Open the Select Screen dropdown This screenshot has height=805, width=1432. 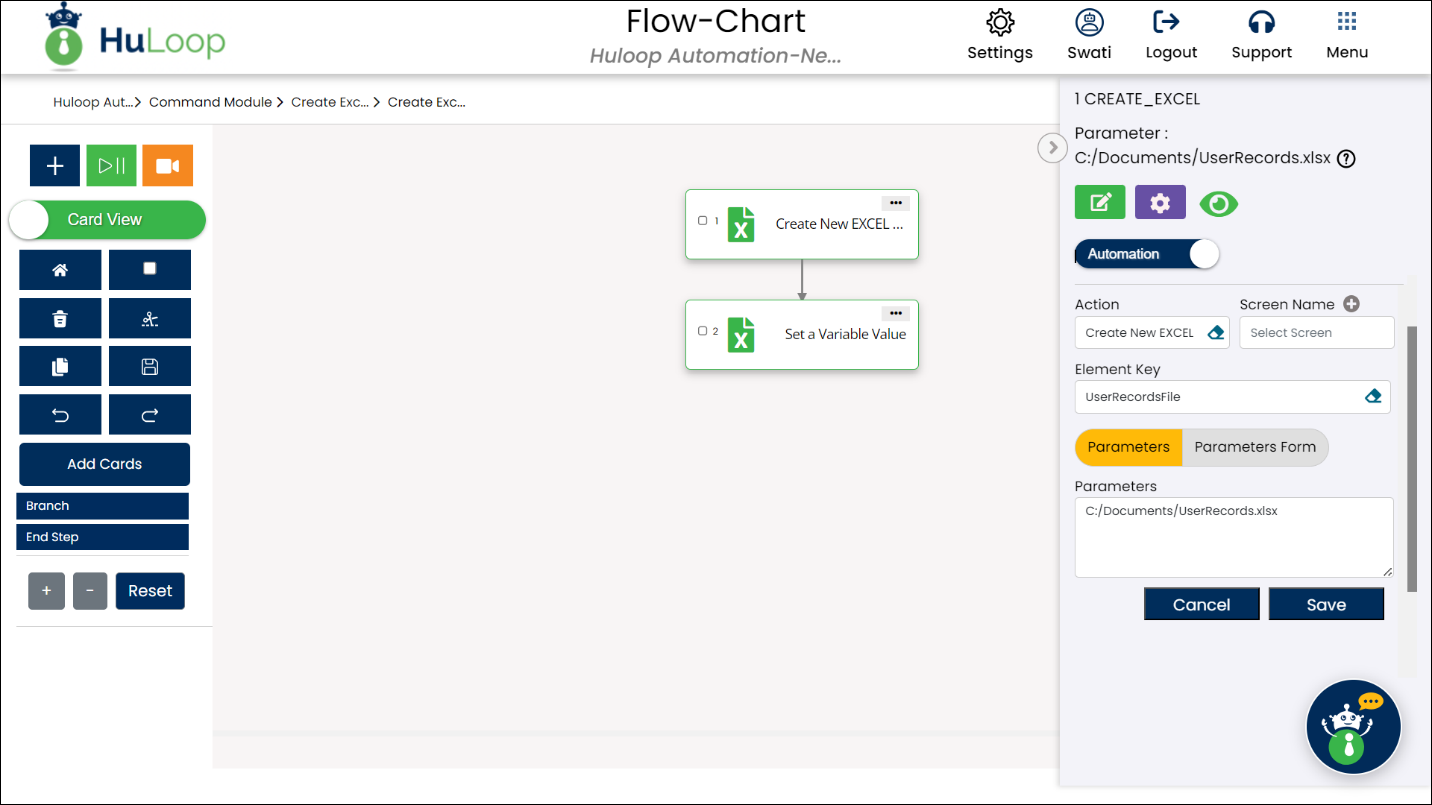pyautogui.click(x=1316, y=333)
